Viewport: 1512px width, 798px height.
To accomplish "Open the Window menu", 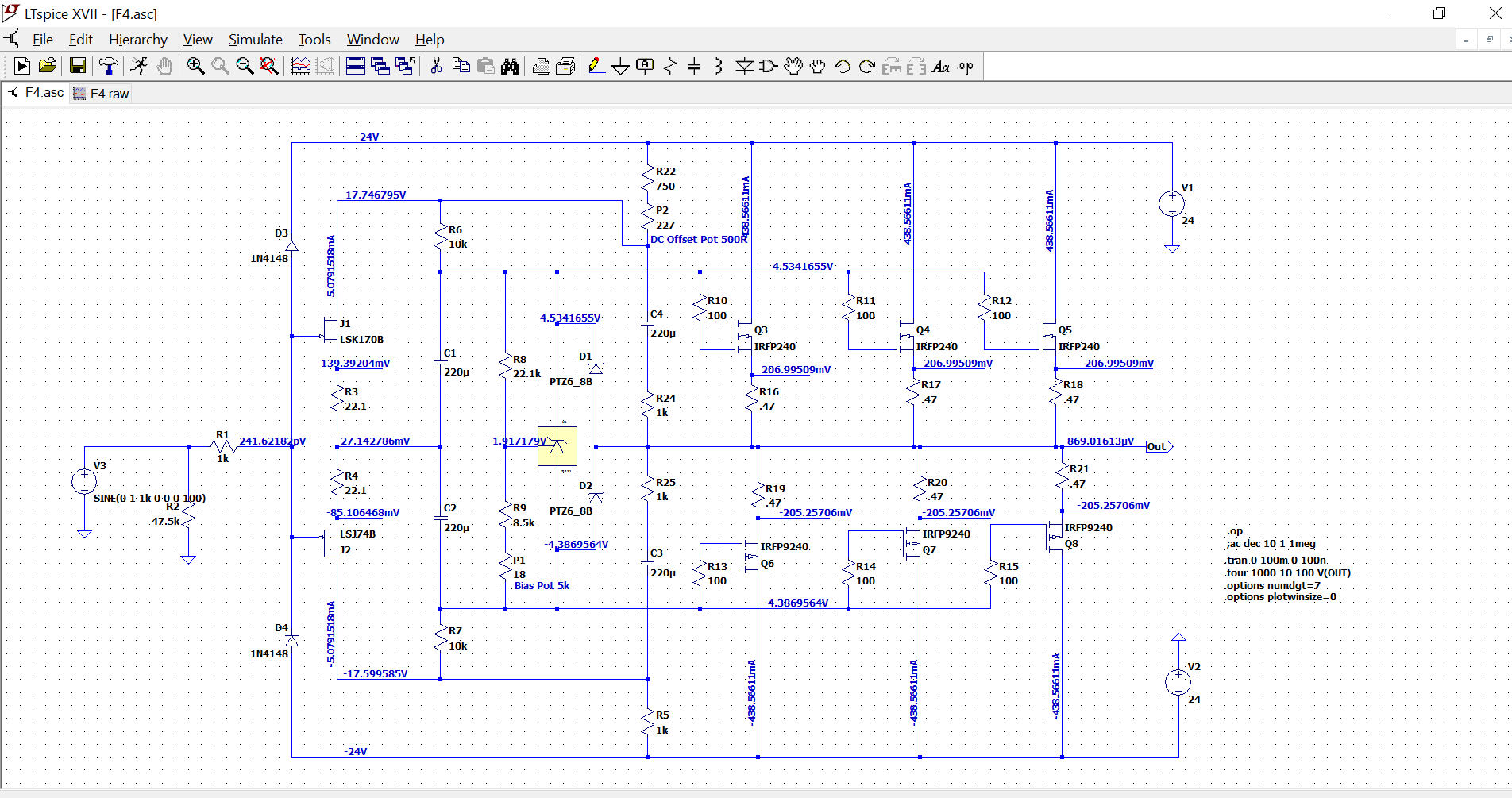I will pyautogui.click(x=373, y=40).
